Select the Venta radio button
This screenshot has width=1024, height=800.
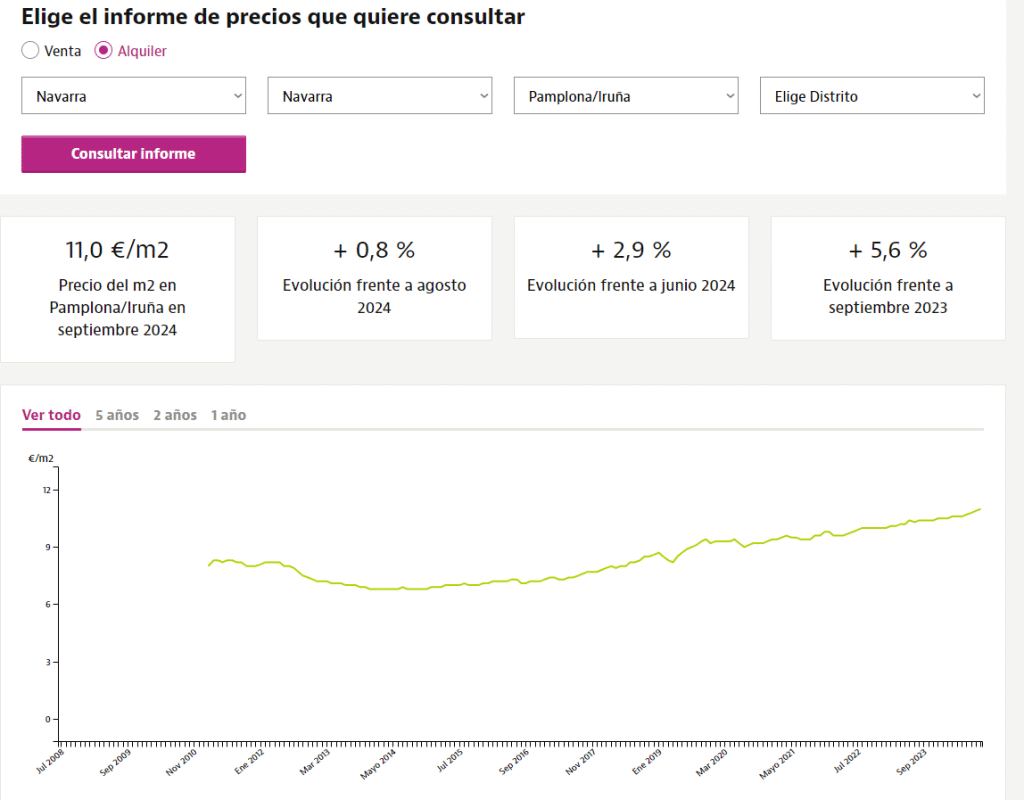30,50
